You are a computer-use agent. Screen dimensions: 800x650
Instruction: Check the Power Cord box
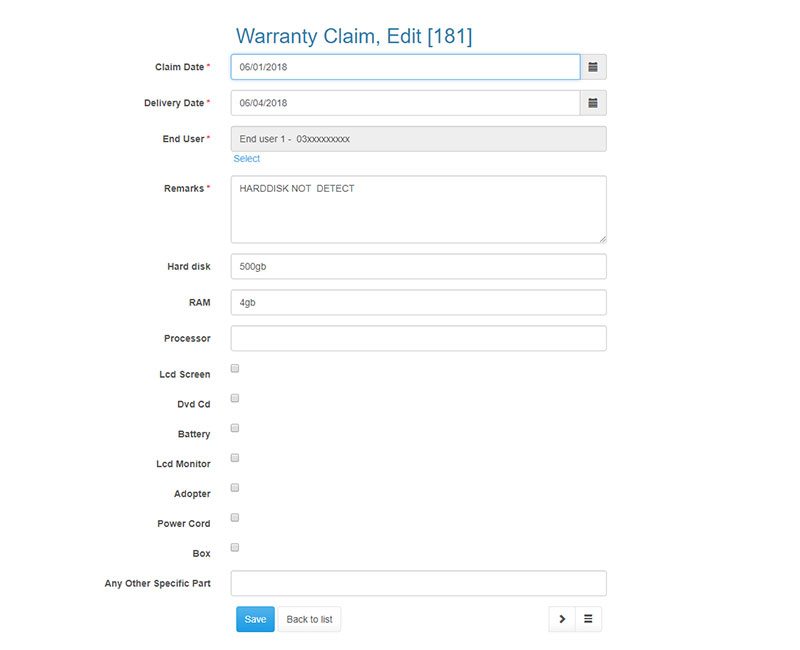tap(235, 517)
